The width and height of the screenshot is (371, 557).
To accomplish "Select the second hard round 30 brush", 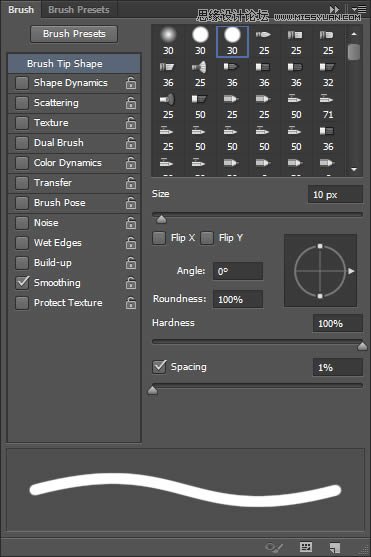I will [x=200, y=42].
